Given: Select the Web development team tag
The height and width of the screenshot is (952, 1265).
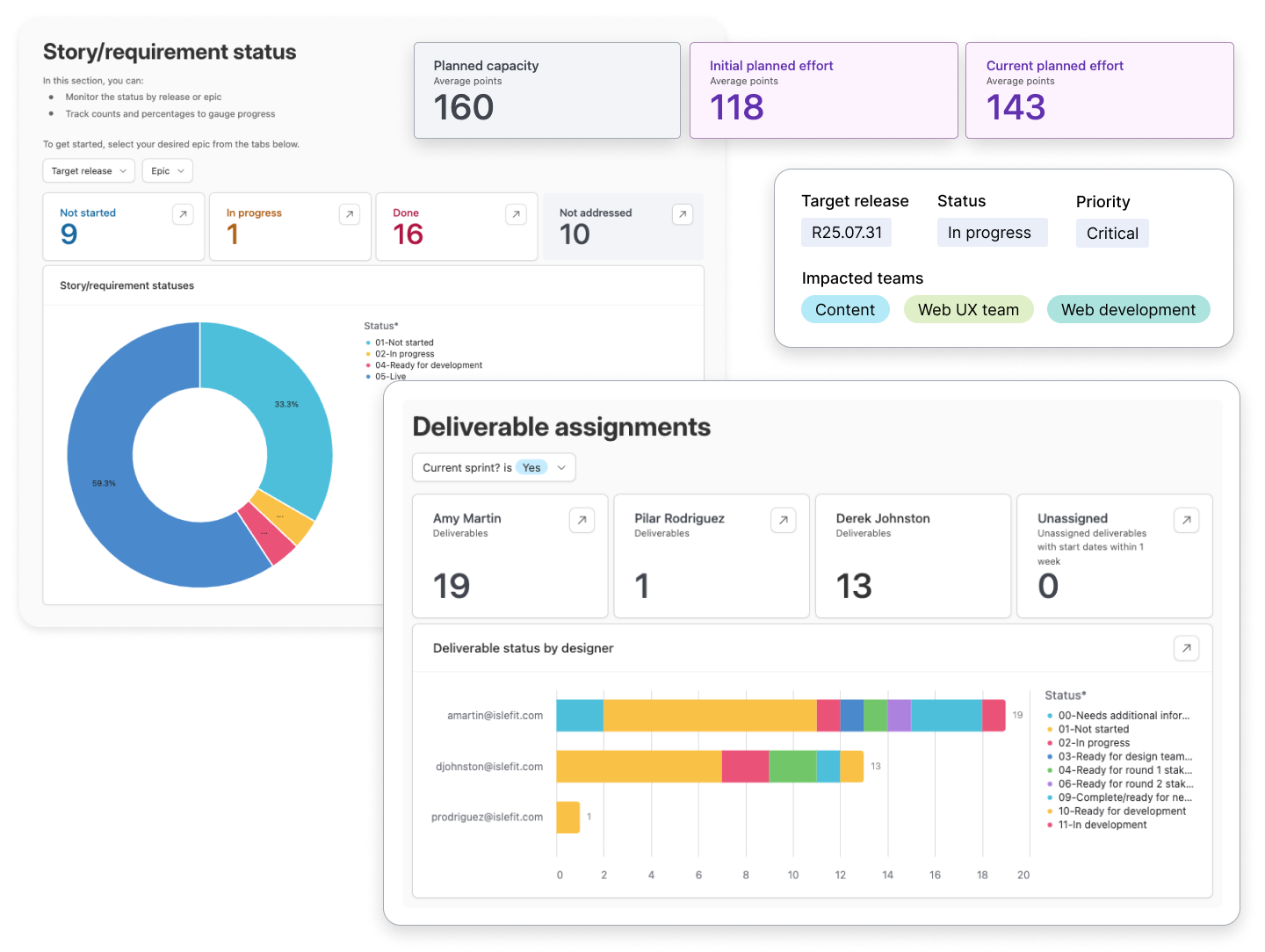Looking at the screenshot, I should [x=1128, y=309].
